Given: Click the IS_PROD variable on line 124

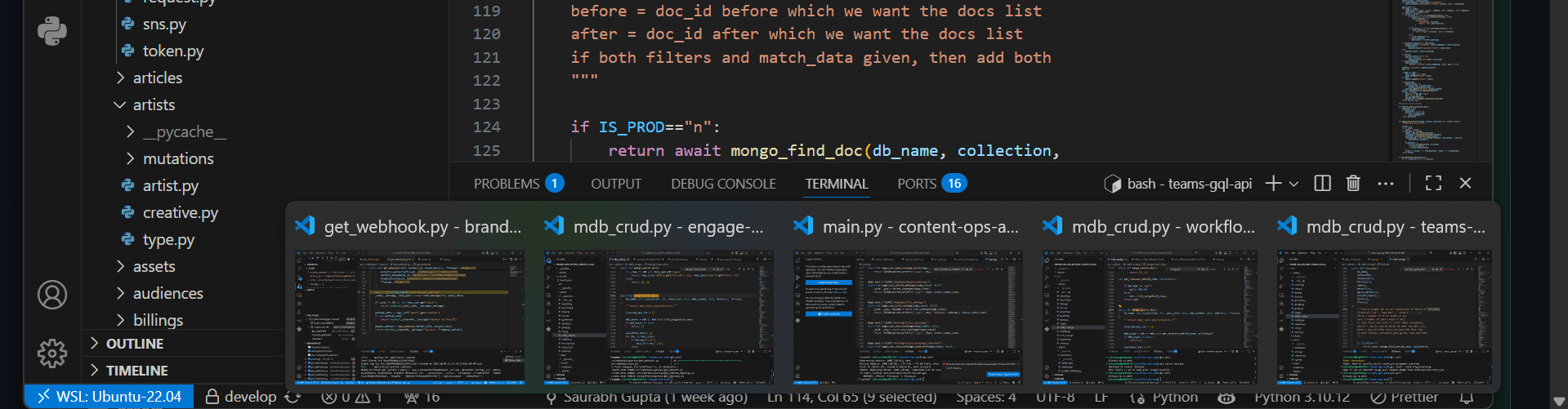Looking at the screenshot, I should (632, 127).
